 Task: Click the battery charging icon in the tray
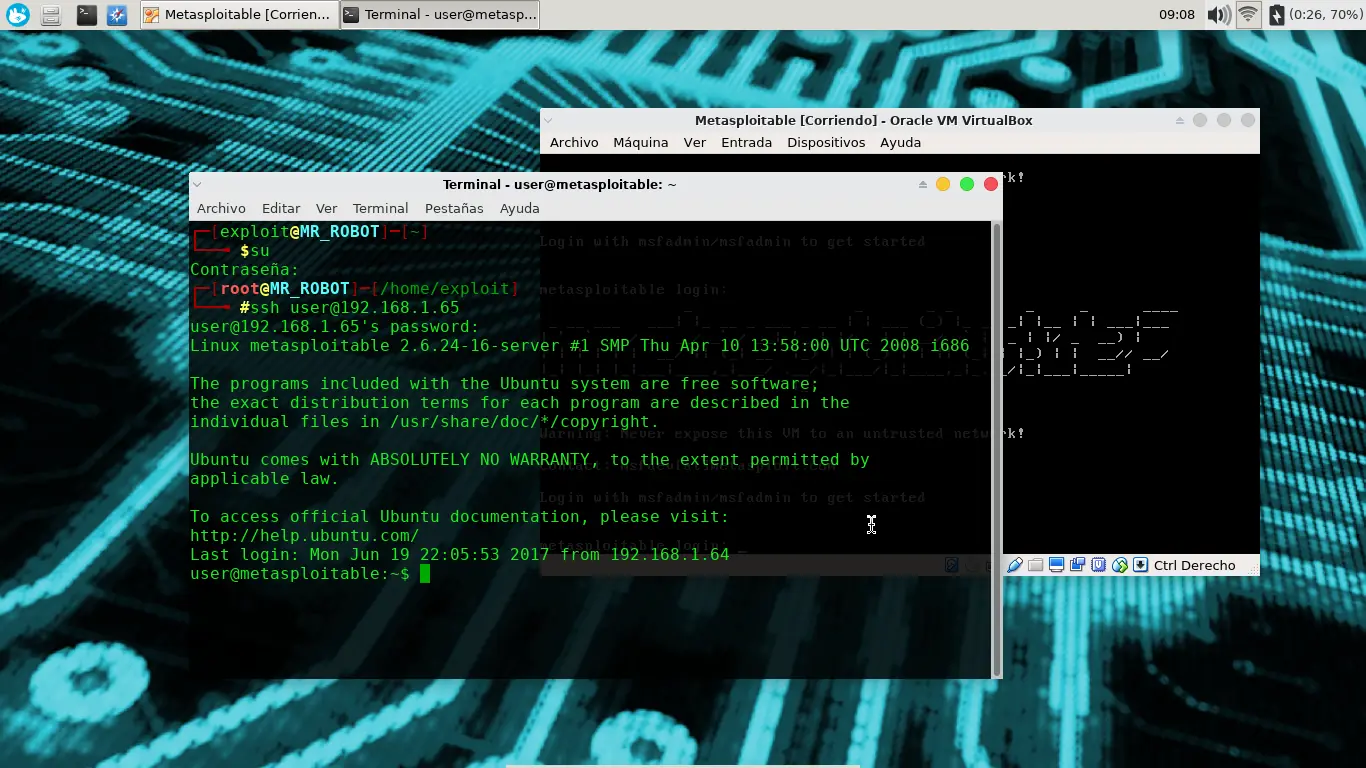tap(1276, 15)
